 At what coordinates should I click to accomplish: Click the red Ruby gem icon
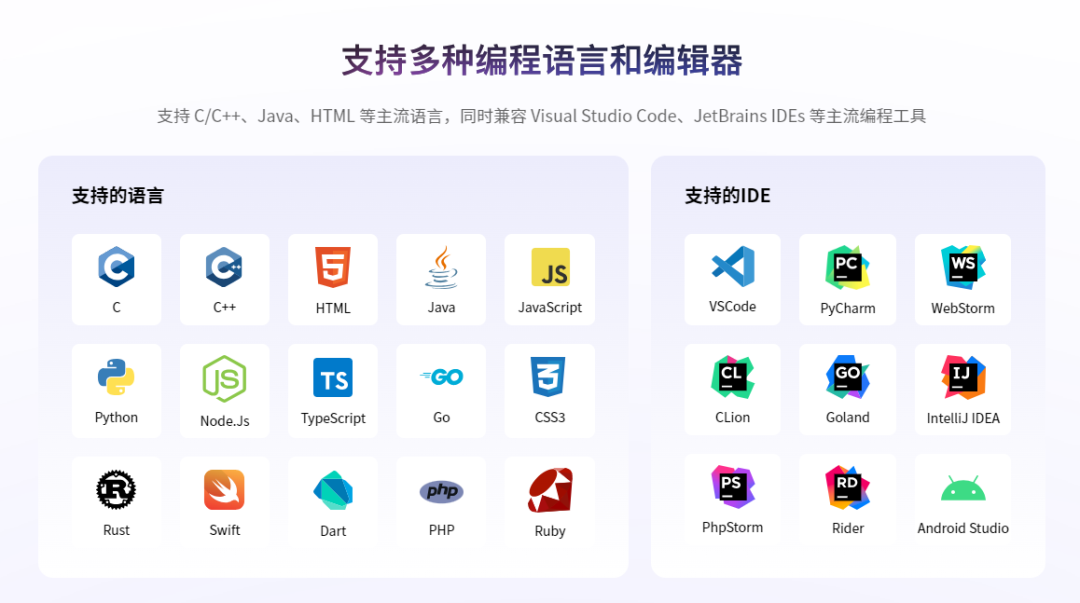pos(550,491)
